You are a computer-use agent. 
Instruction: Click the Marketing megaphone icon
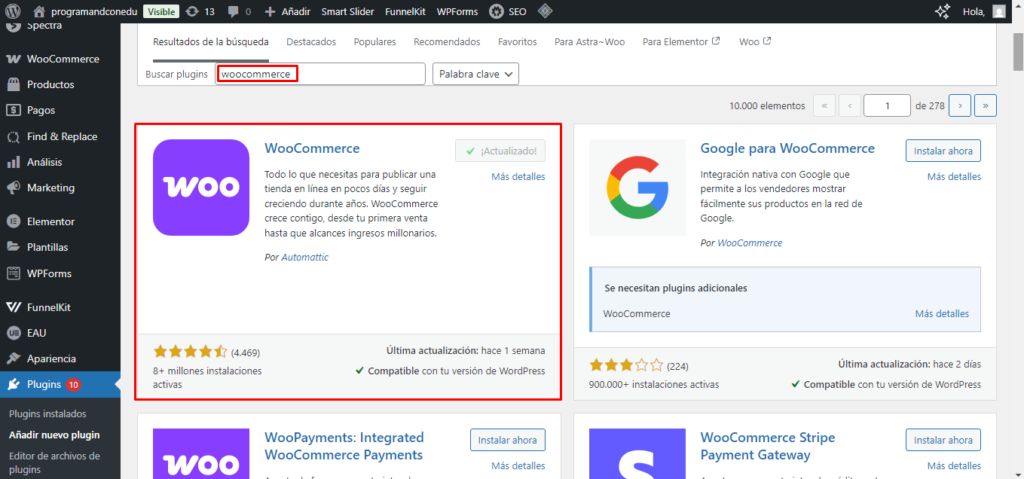[14, 188]
